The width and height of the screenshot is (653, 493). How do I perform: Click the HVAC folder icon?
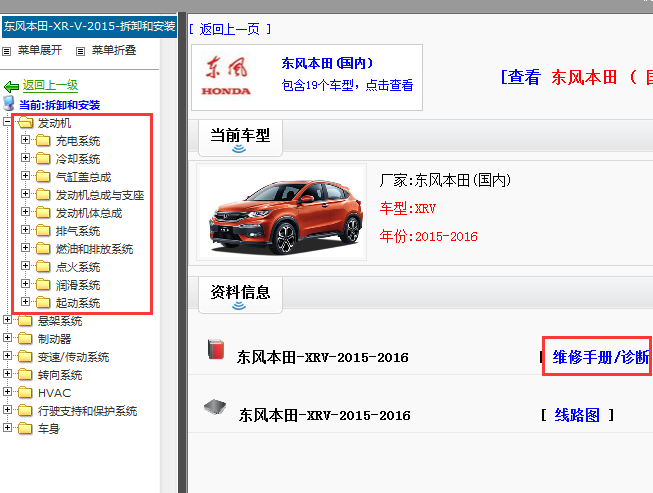25,392
